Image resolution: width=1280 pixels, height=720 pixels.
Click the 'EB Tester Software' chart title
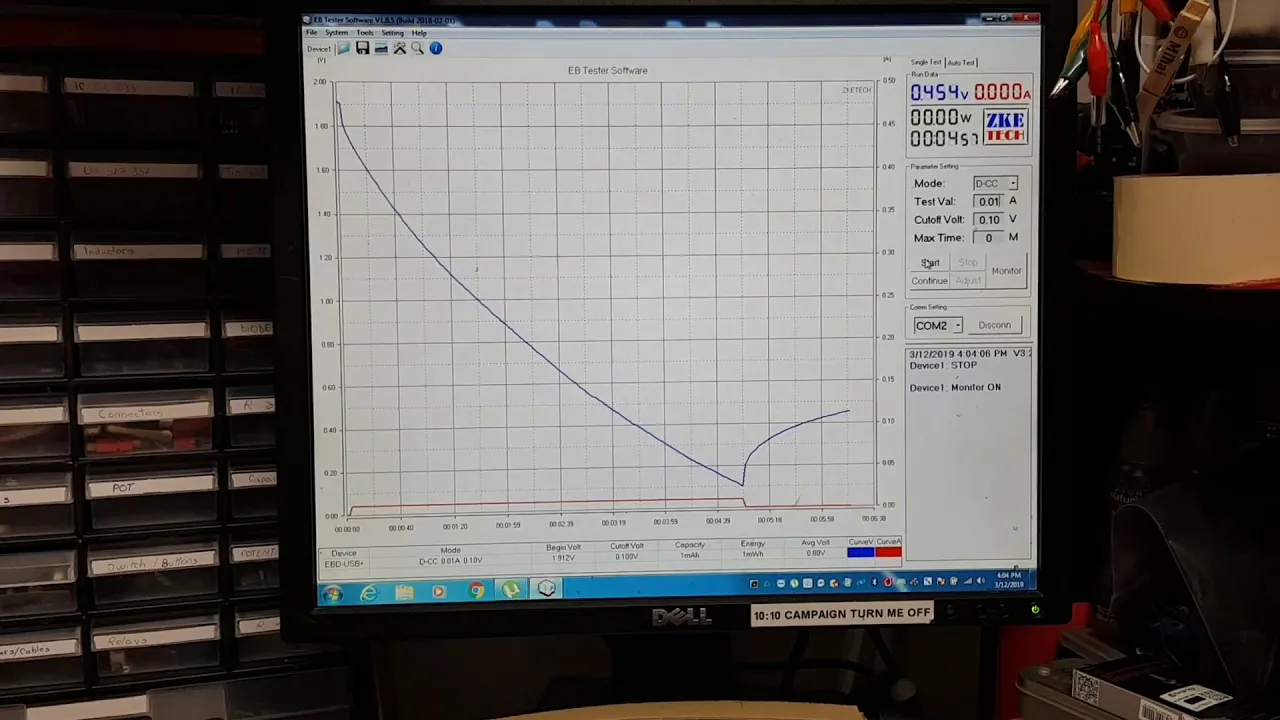(x=608, y=71)
